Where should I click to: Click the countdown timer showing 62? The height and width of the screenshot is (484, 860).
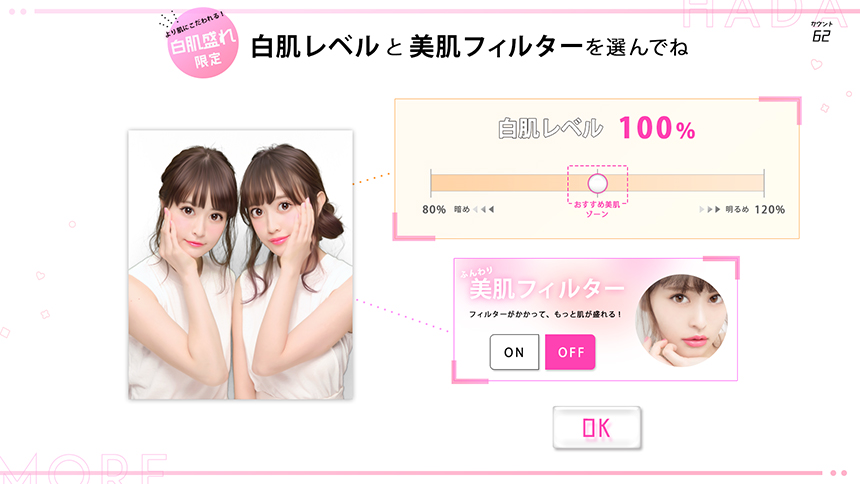(x=821, y=33)
